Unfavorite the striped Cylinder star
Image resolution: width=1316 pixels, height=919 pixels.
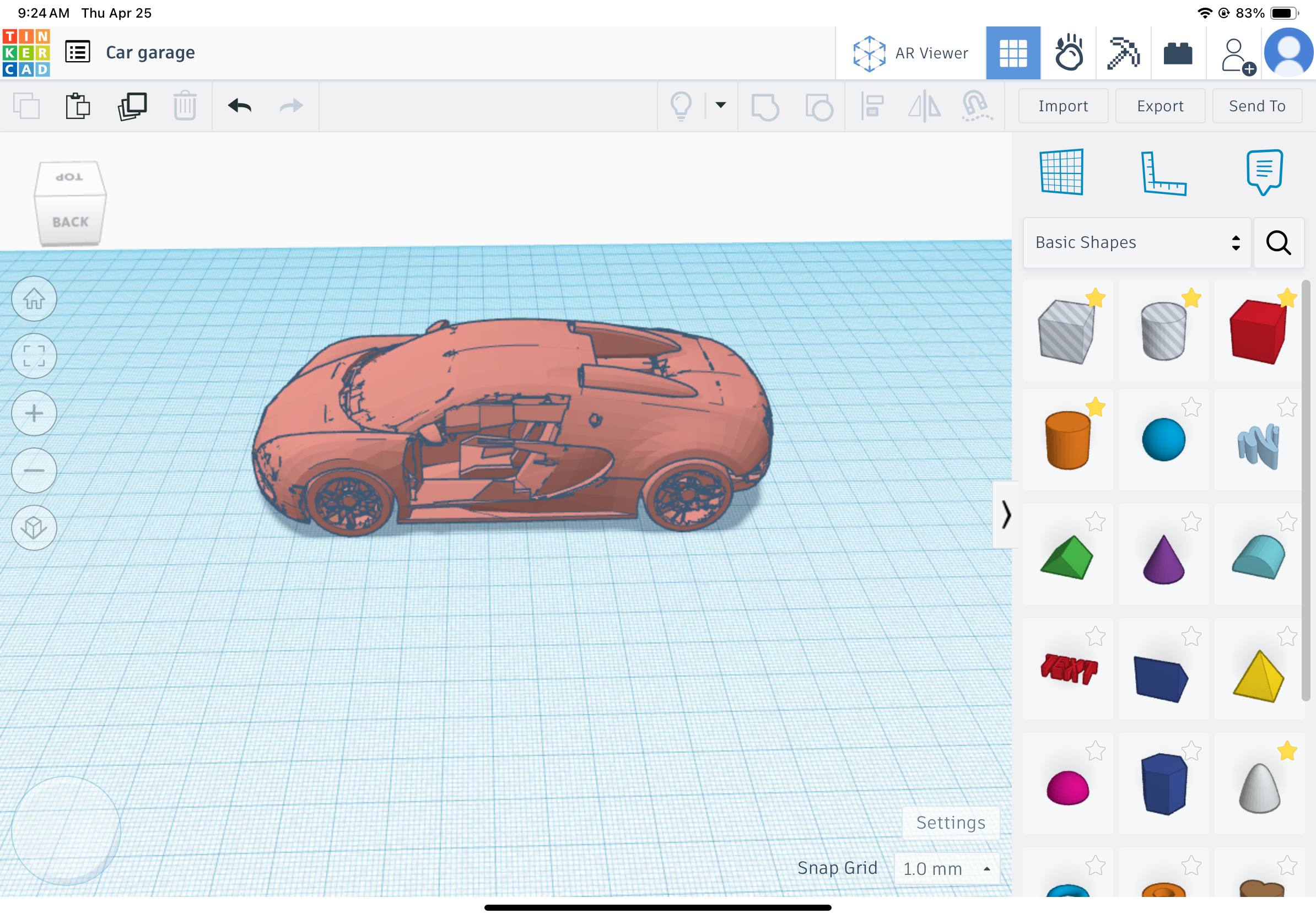(x=1191, y=298)
